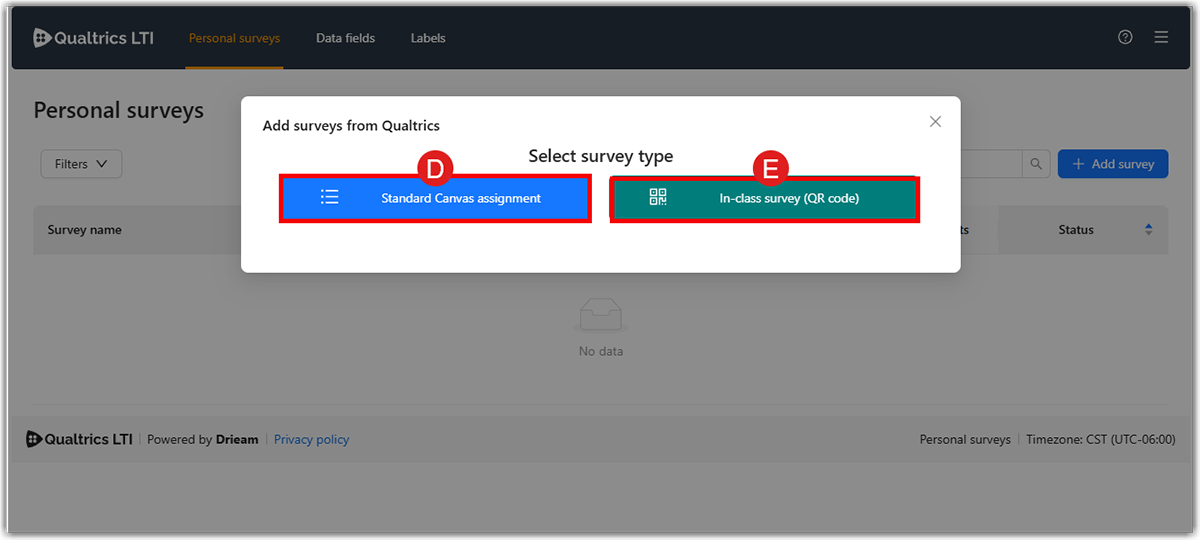Open the hamburger menu icon
The width and height of the screenshot is (1200, 540).
click(1161, 38)
